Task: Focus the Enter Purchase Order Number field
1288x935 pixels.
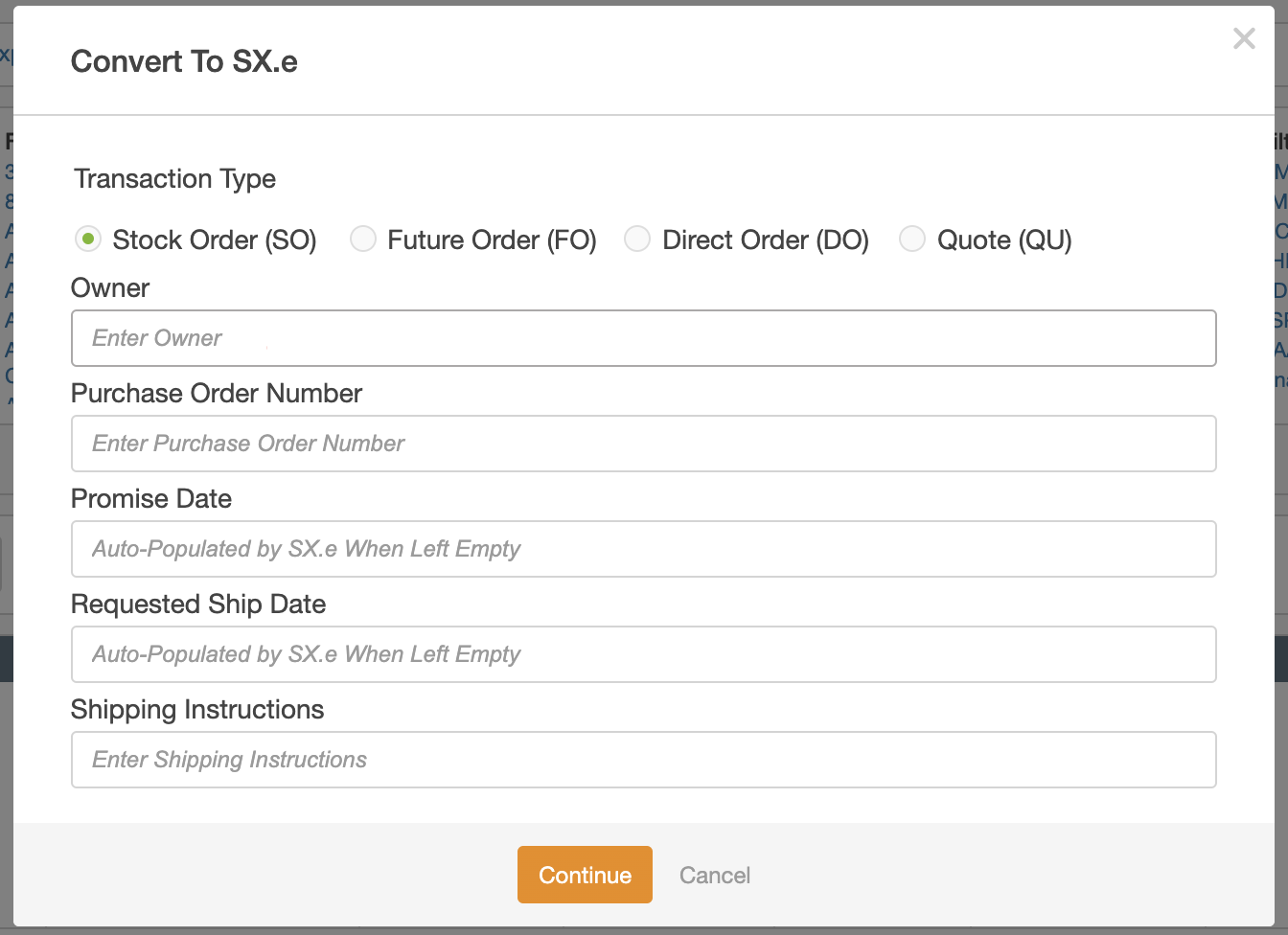Action: pos(643,444)
